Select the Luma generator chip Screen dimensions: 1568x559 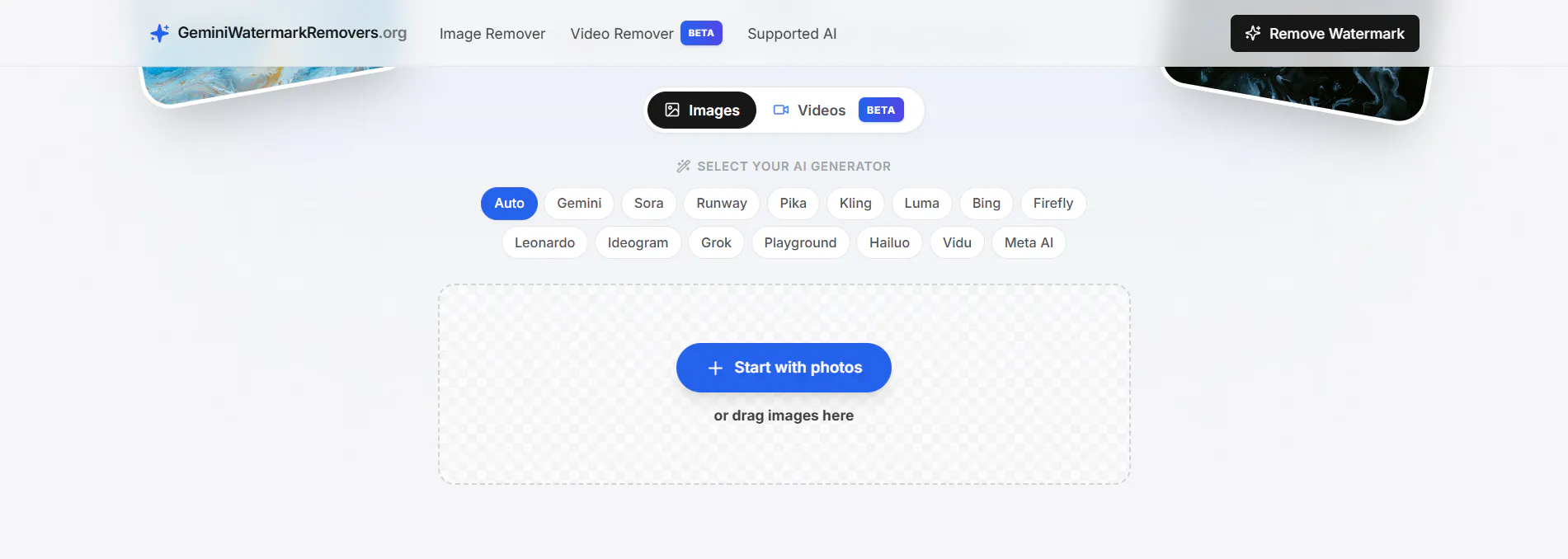click(921, 204)
